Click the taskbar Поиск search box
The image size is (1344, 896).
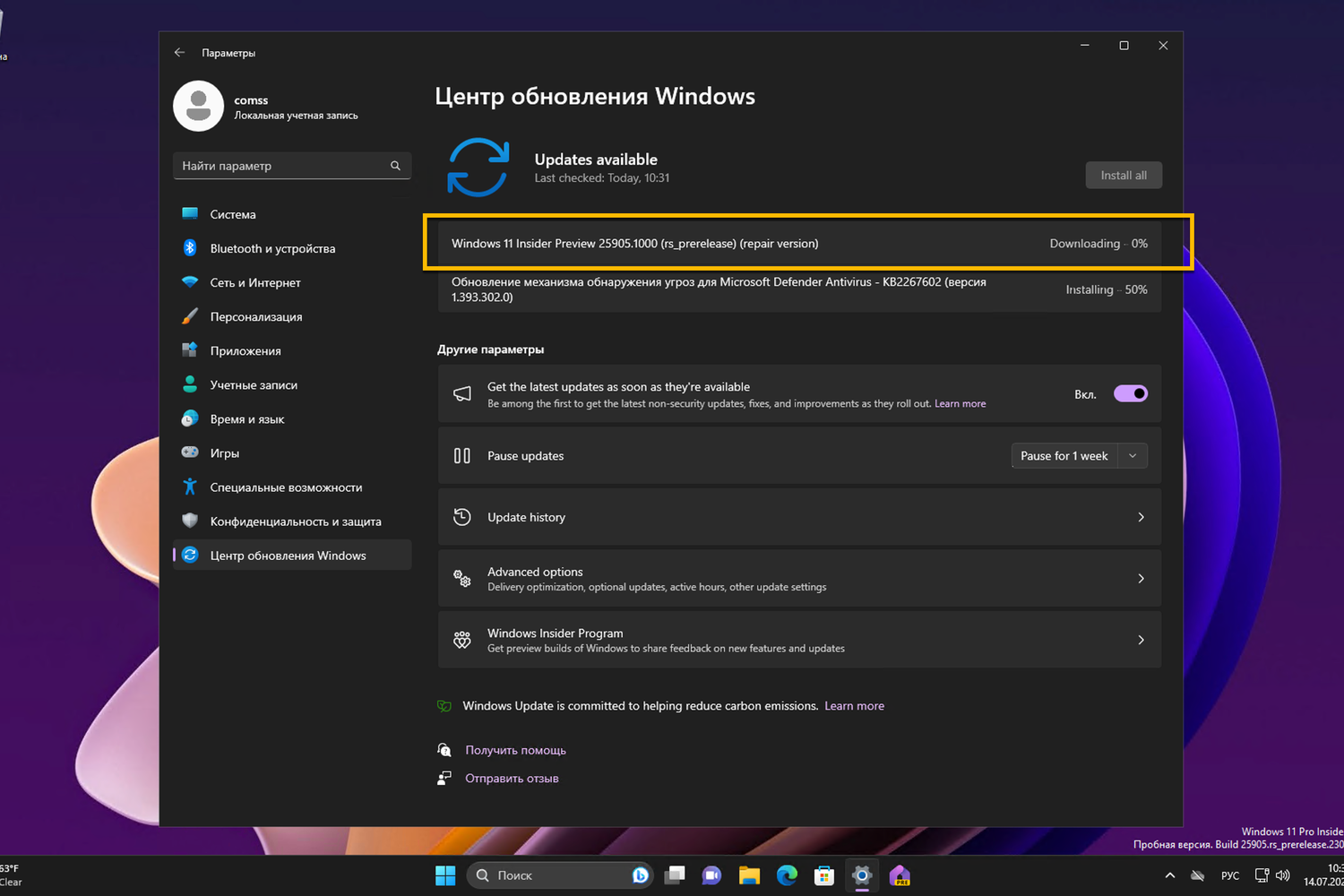pos(559,875)
